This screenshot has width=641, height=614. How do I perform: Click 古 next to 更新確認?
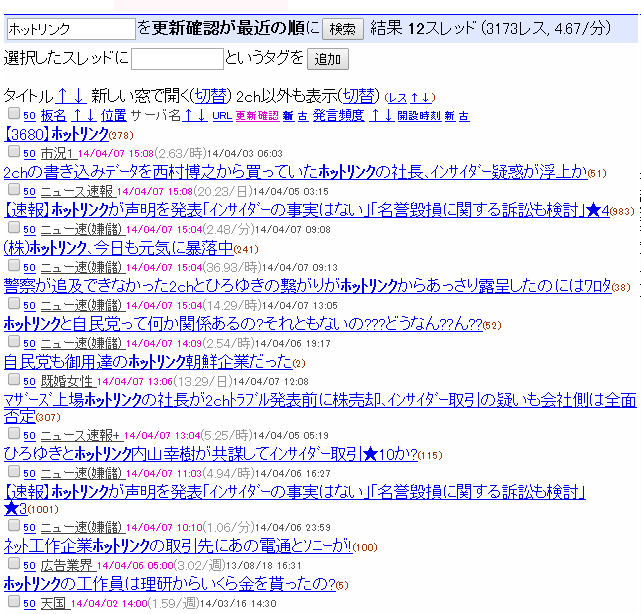click(x=303, y=116)
